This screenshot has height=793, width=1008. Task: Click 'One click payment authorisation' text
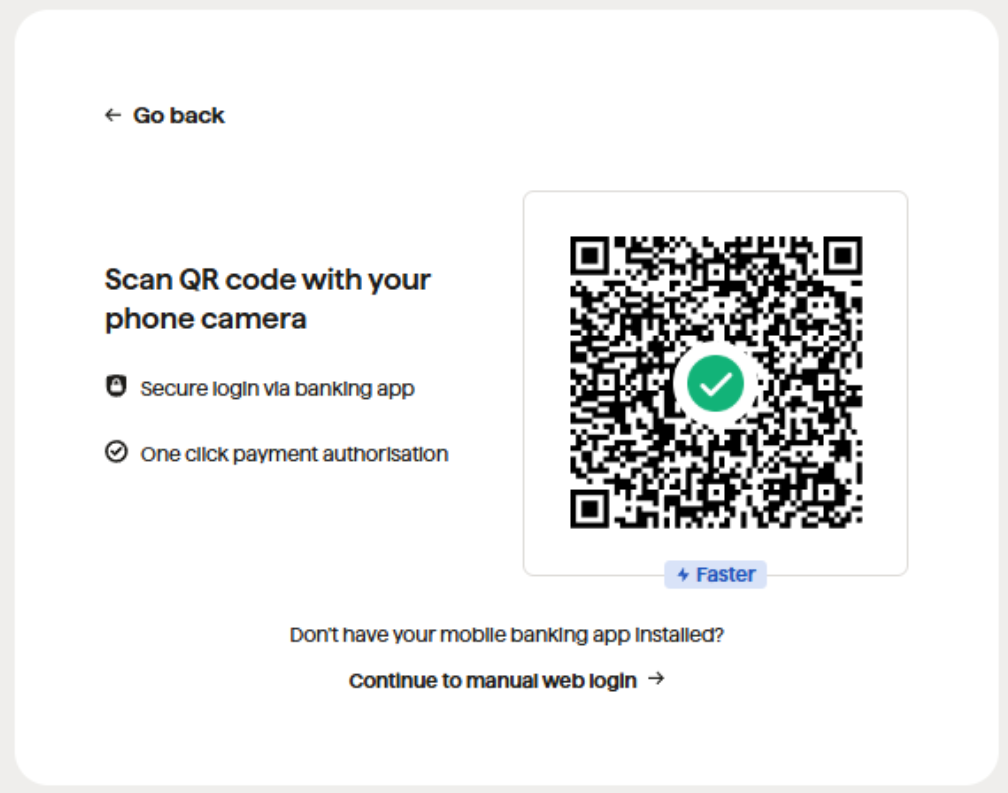[x=294, y=454]
